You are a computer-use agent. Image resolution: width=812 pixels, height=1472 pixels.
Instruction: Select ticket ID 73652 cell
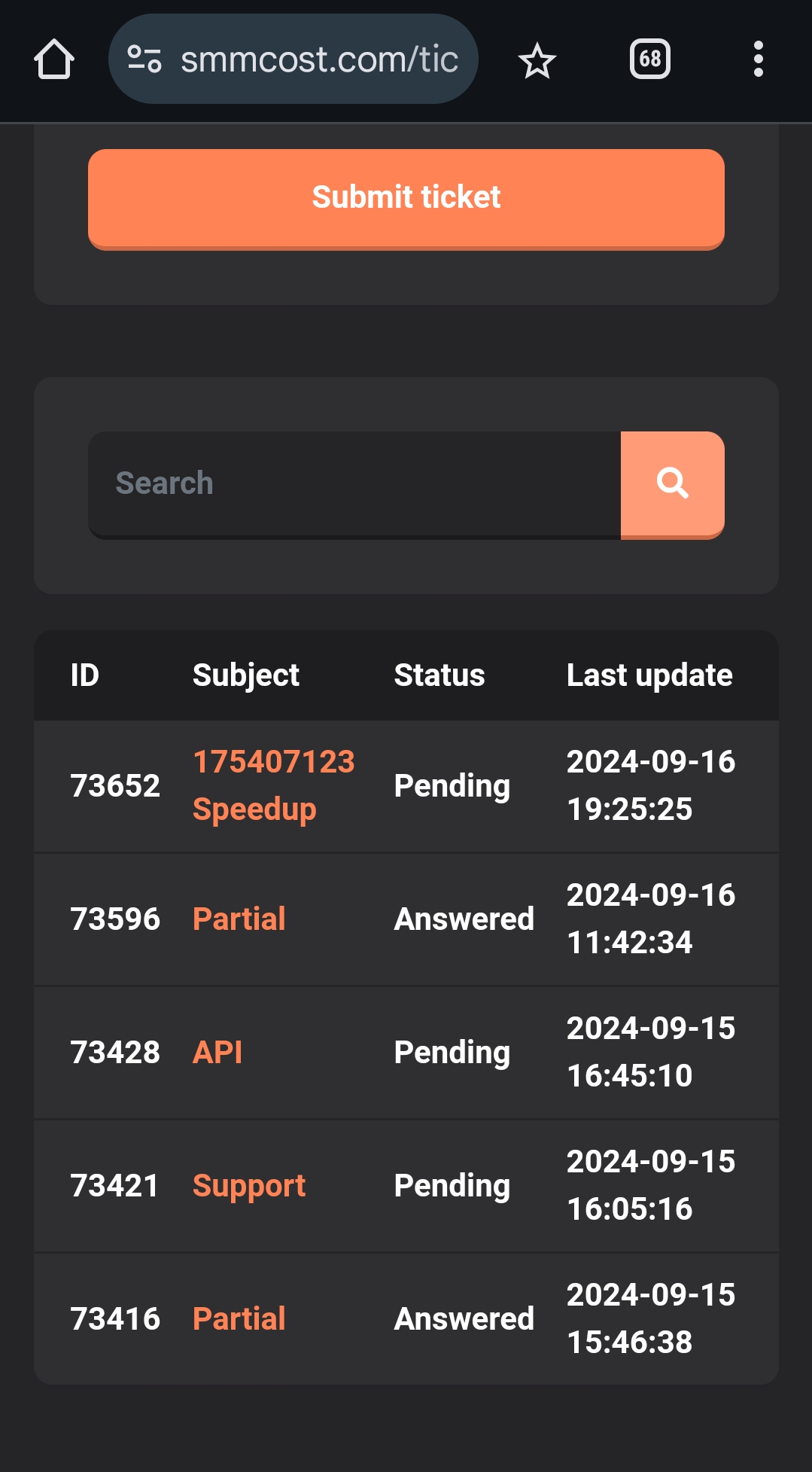[x=115, y=785]
